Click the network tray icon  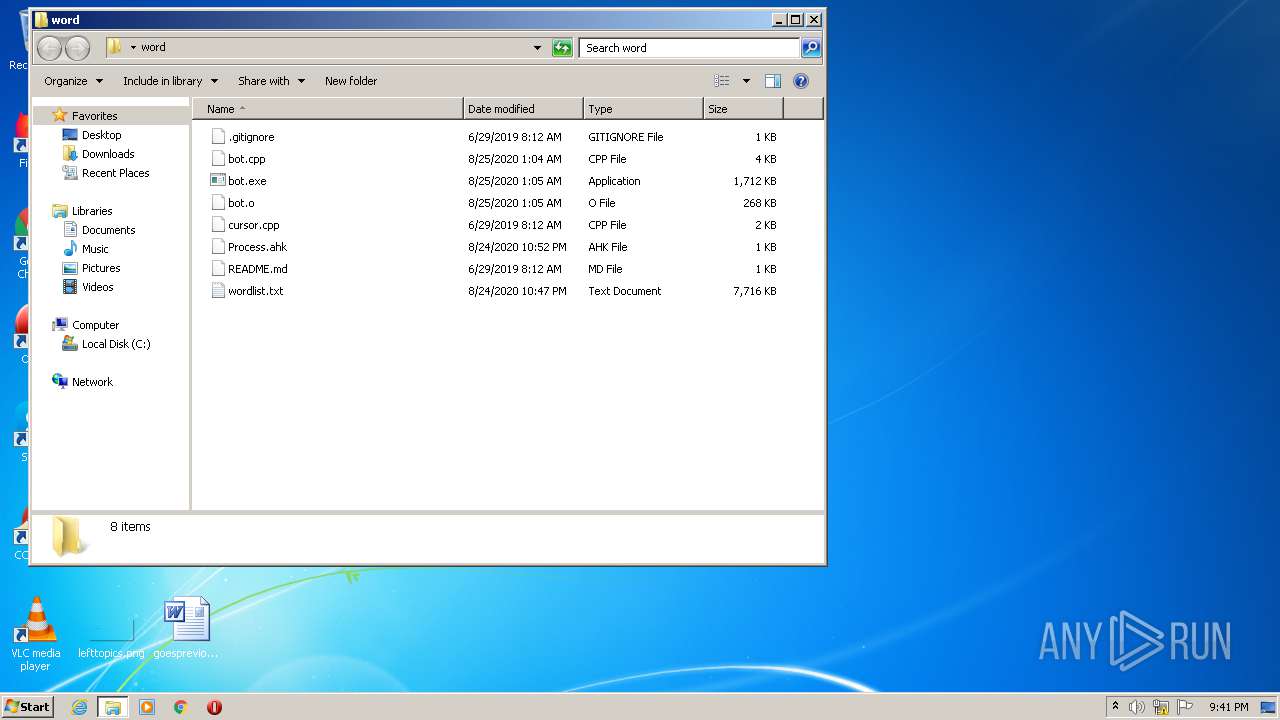pos(1161,707)
